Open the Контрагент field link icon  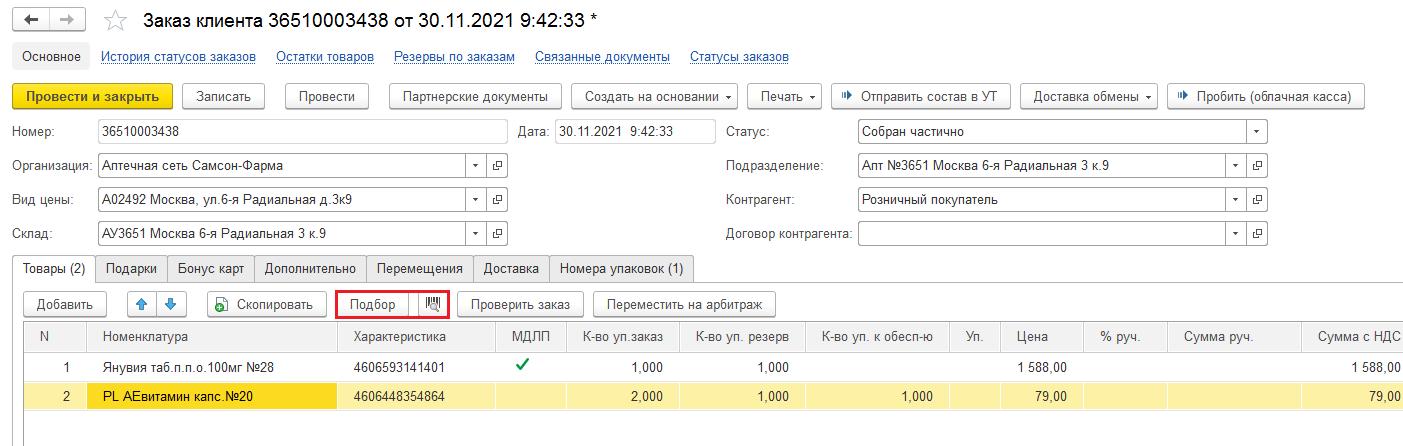pos(1258,199)
